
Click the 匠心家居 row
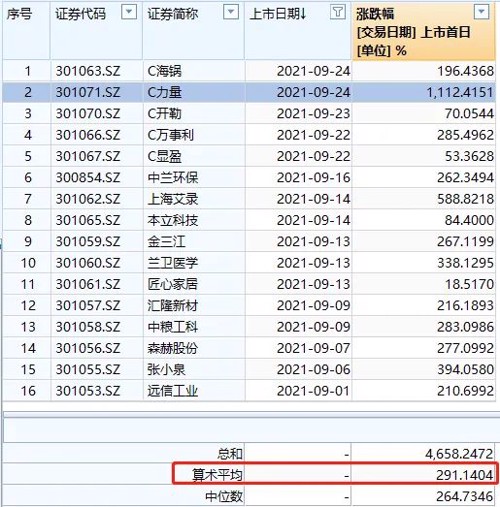pos(248,284)
